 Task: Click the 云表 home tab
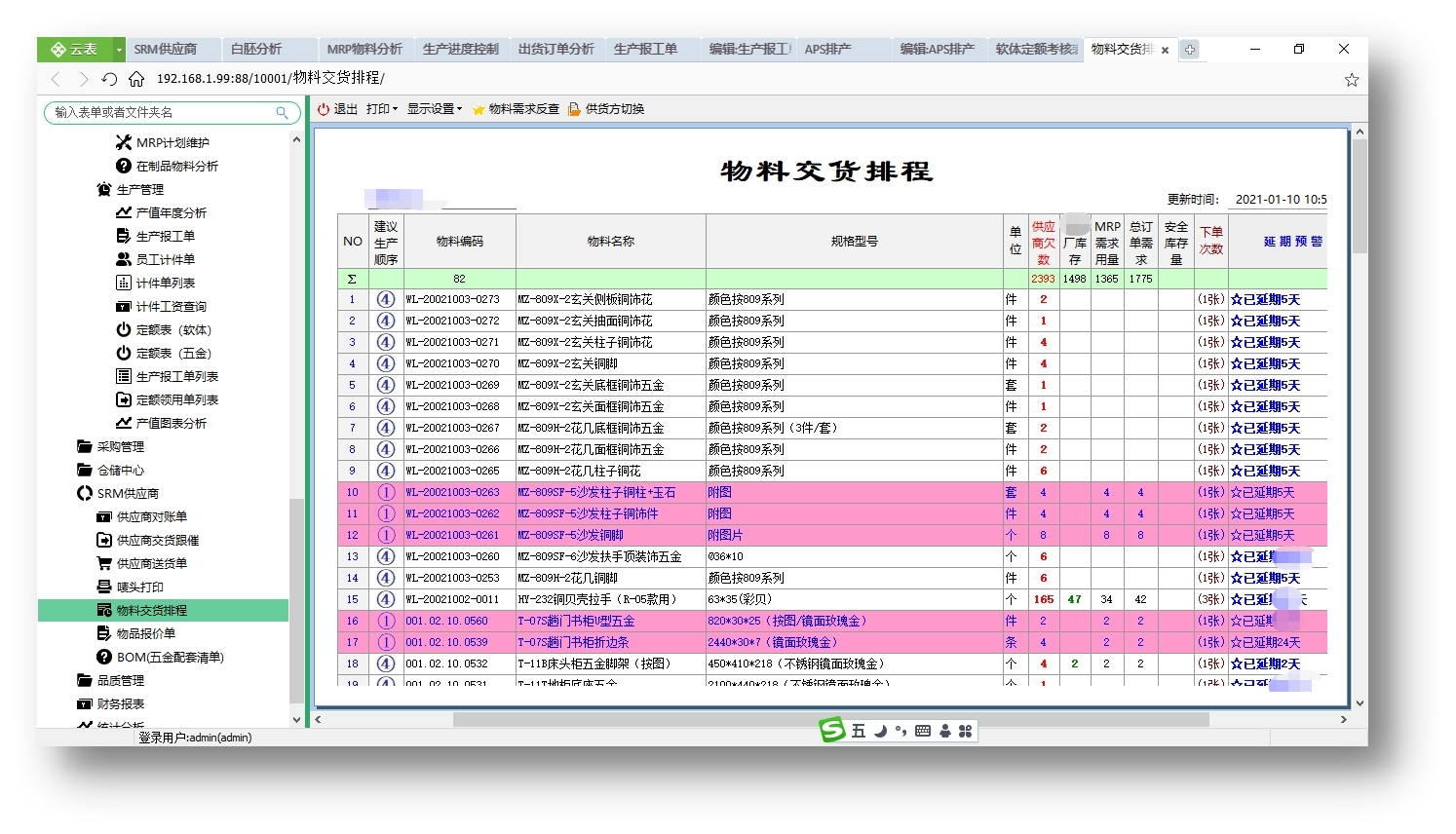click(x=75, y=50)
